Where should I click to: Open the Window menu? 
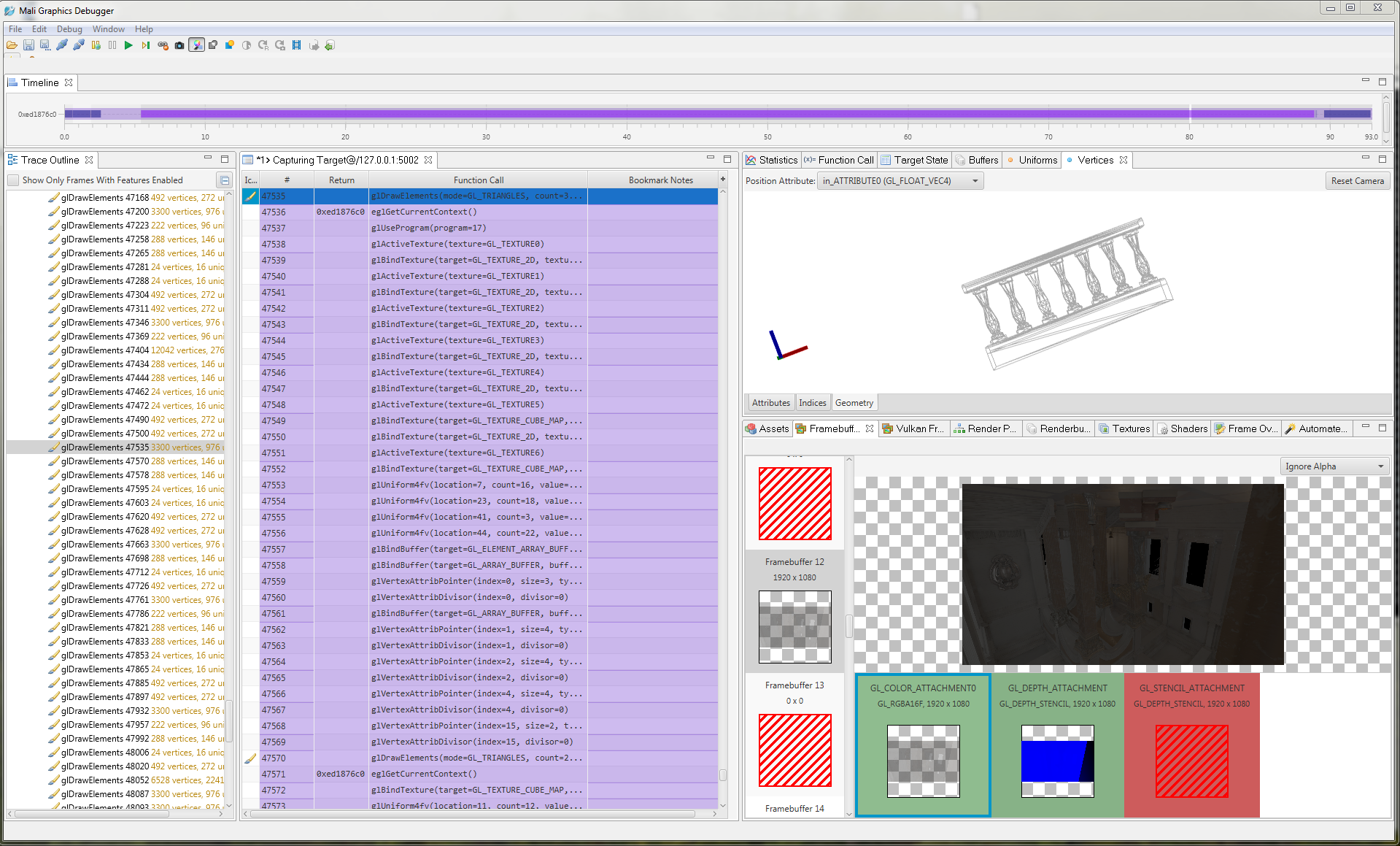click(x=108, y=29)
